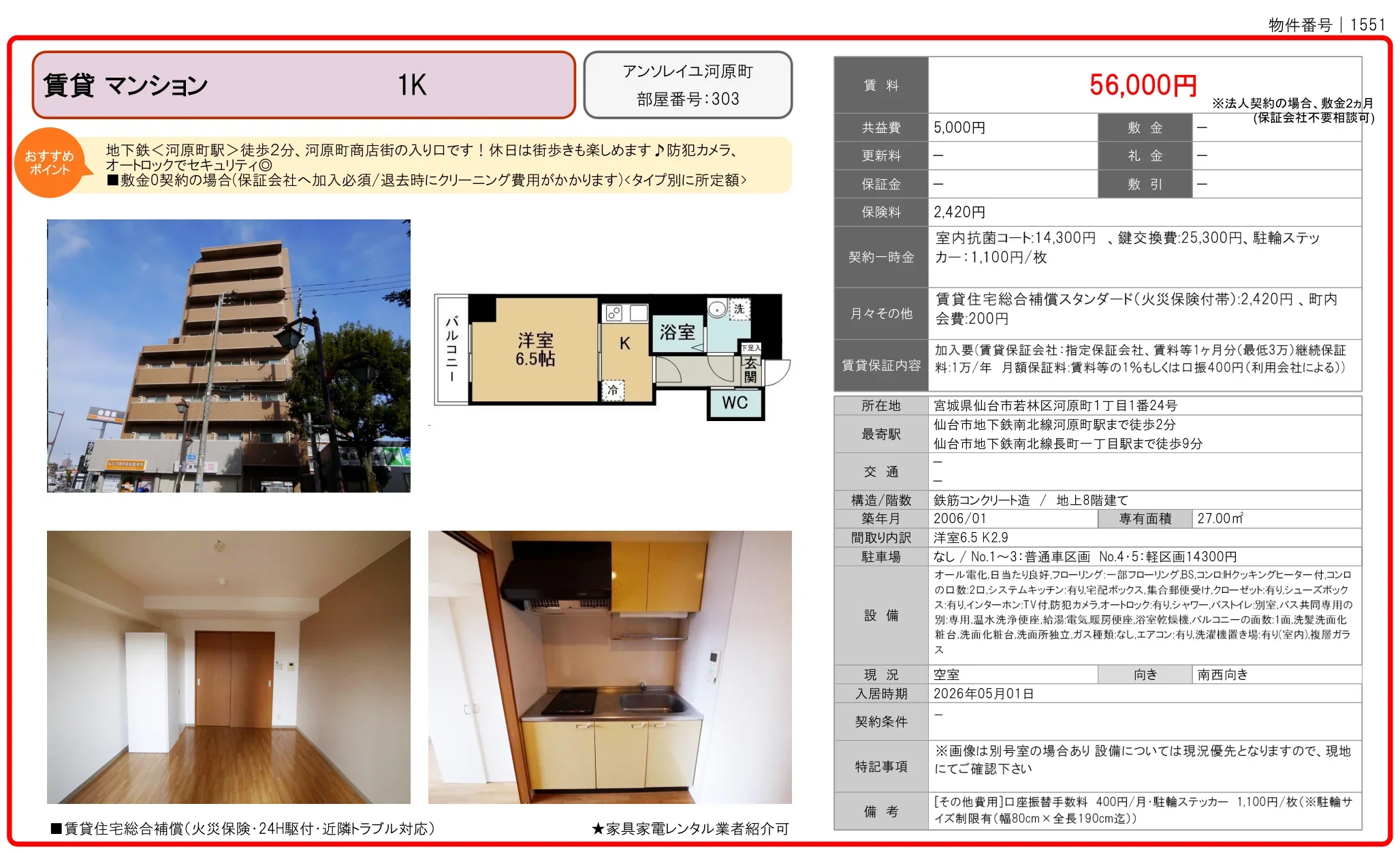Click the 洋室 6.5帖 room in floor plan
This screenshot has width=1400, height=853.
coord(535,350)
